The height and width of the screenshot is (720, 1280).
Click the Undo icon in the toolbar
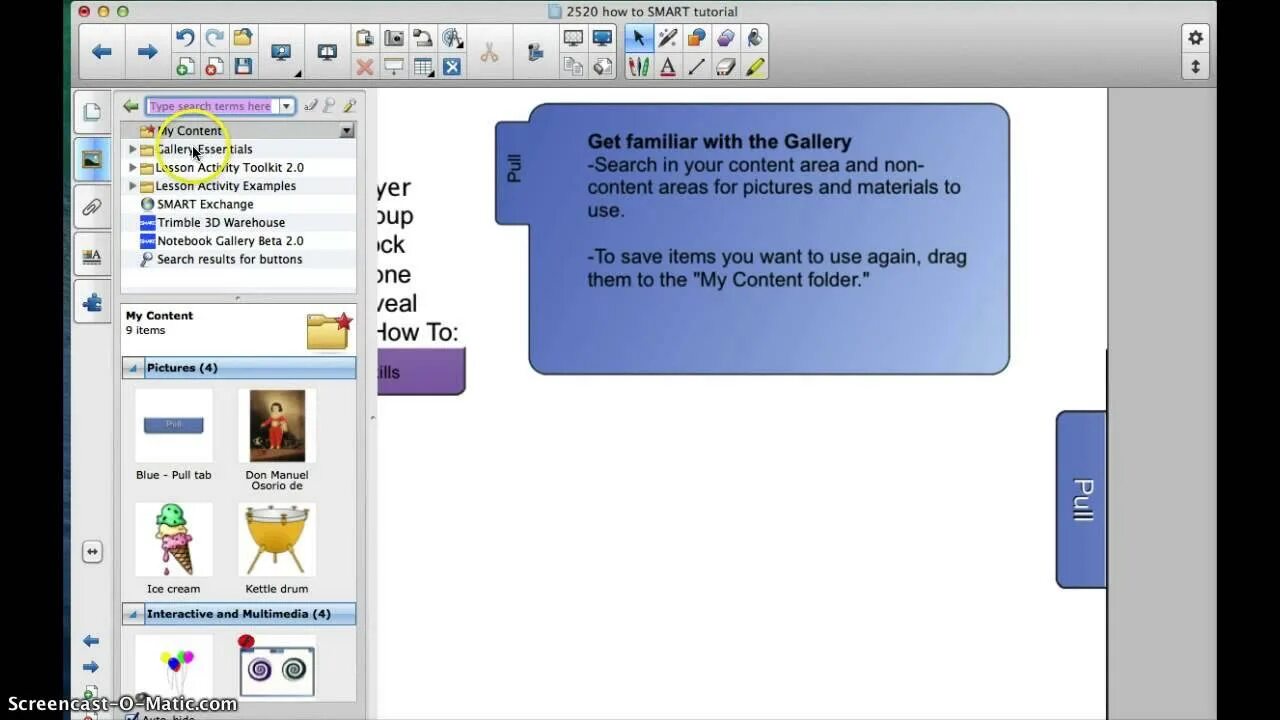[x=185, y=38]
